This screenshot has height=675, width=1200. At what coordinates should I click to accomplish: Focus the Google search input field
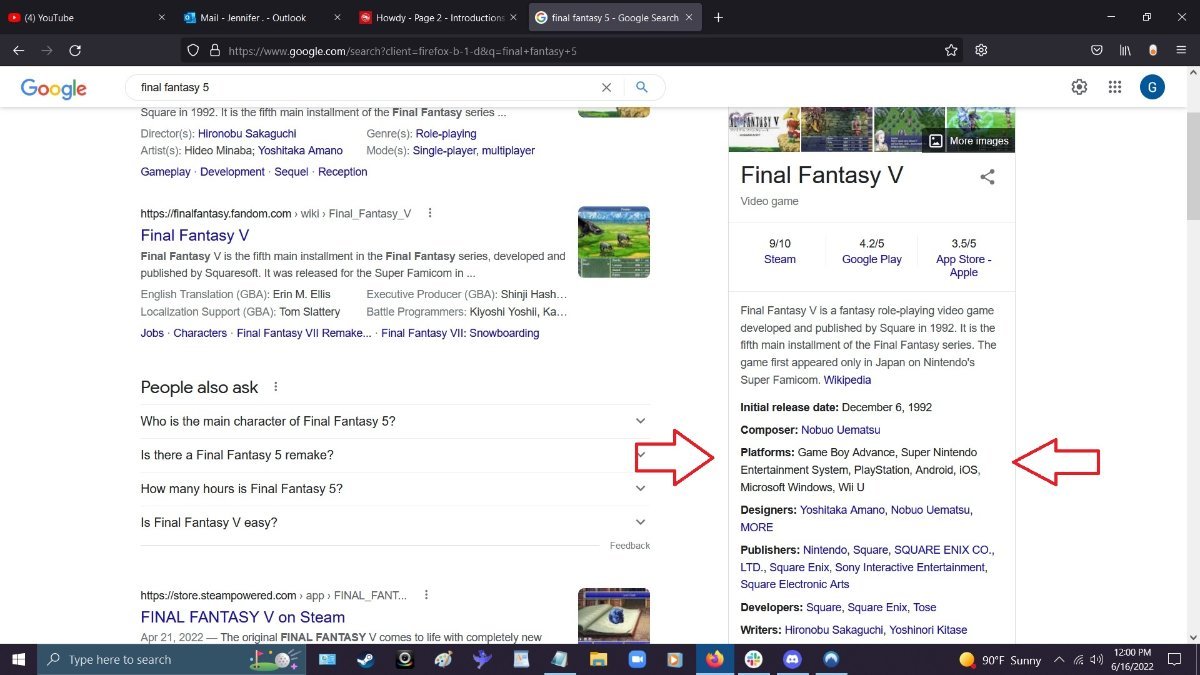(365, 87)
